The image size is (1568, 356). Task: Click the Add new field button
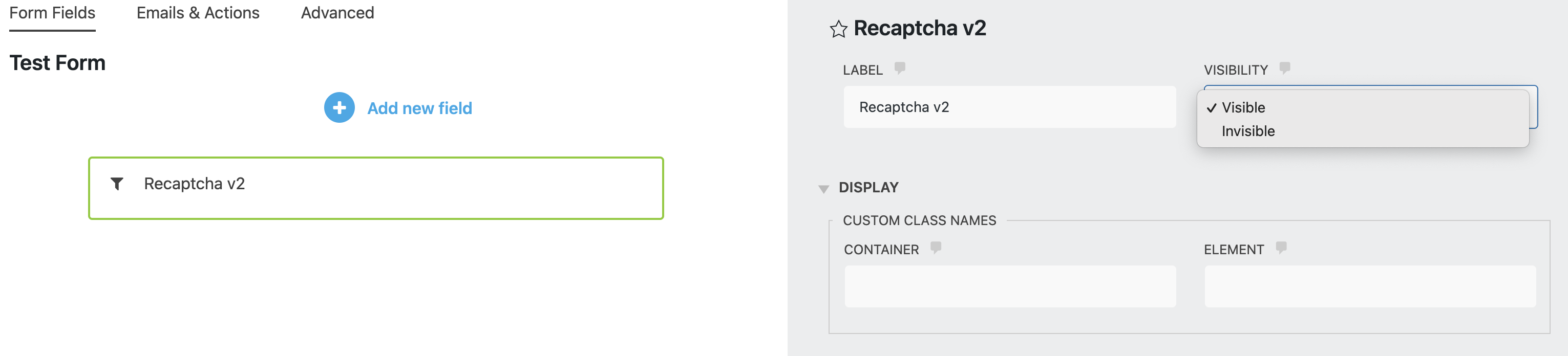[420, 107]
